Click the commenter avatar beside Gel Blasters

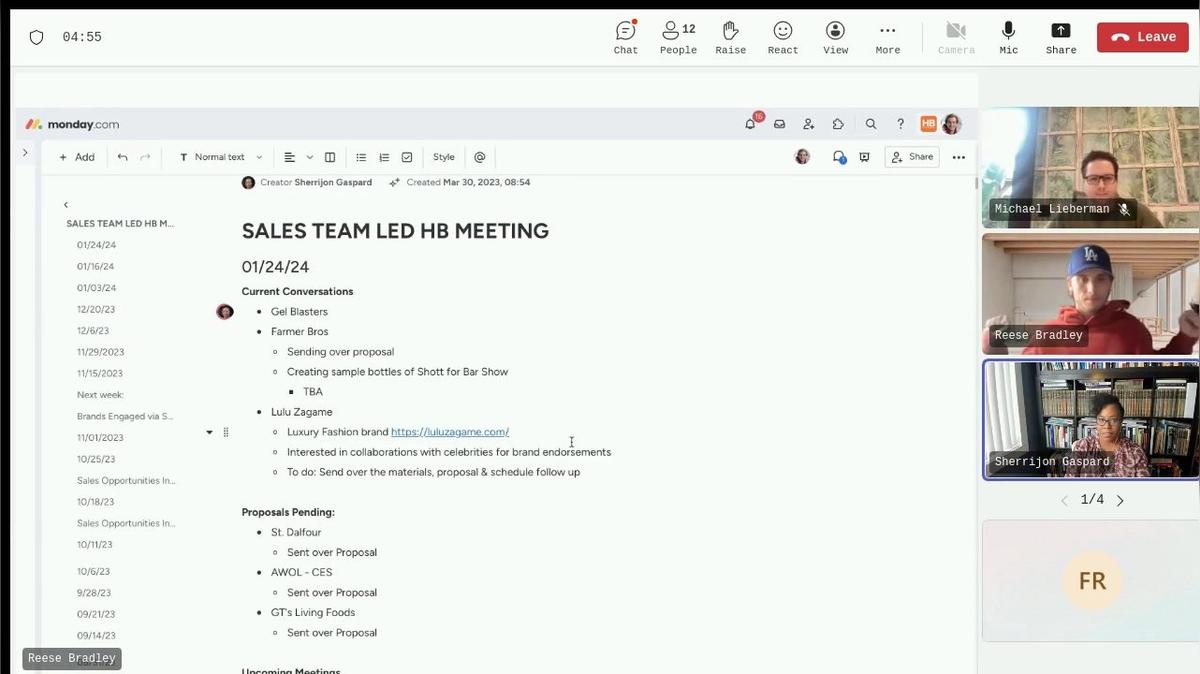coord(225,312)
